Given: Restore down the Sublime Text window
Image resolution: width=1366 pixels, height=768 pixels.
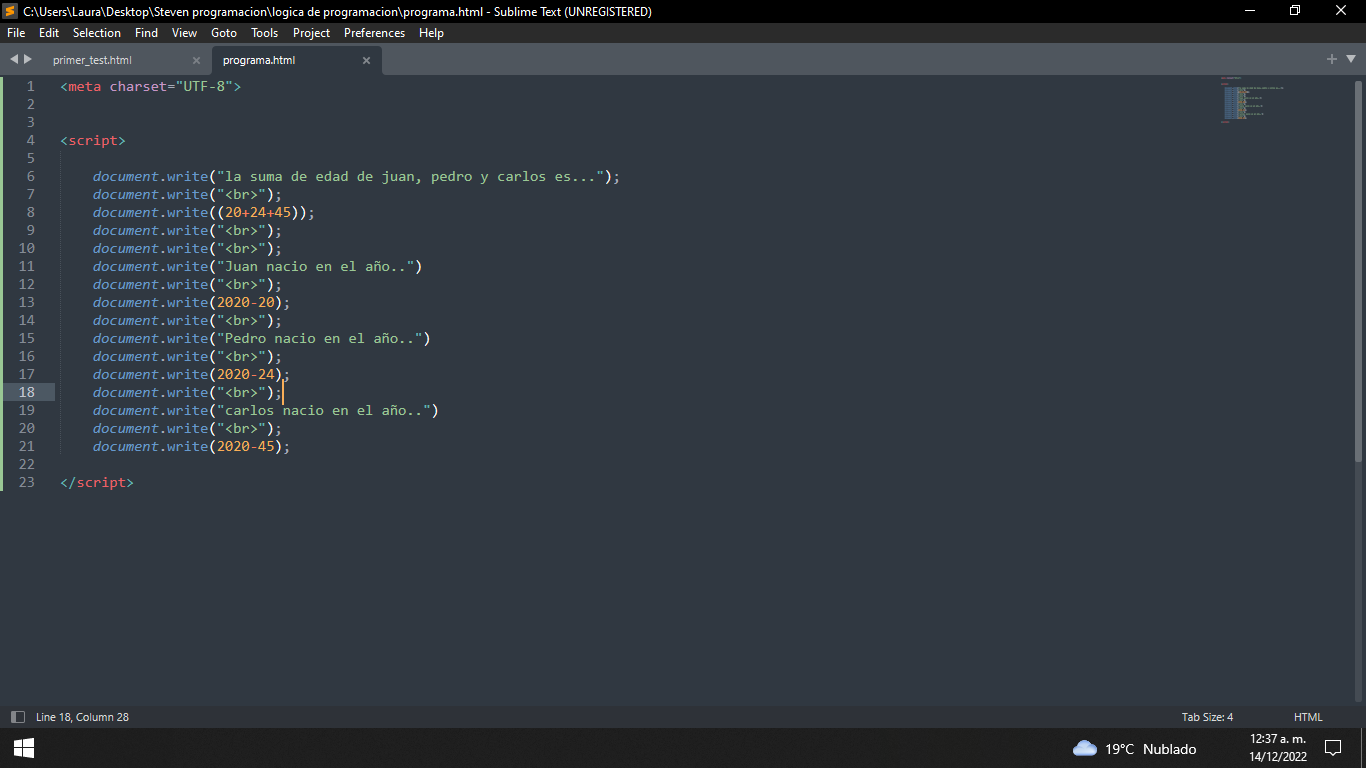Looking at the screenshot, I should pos(1296,11).
